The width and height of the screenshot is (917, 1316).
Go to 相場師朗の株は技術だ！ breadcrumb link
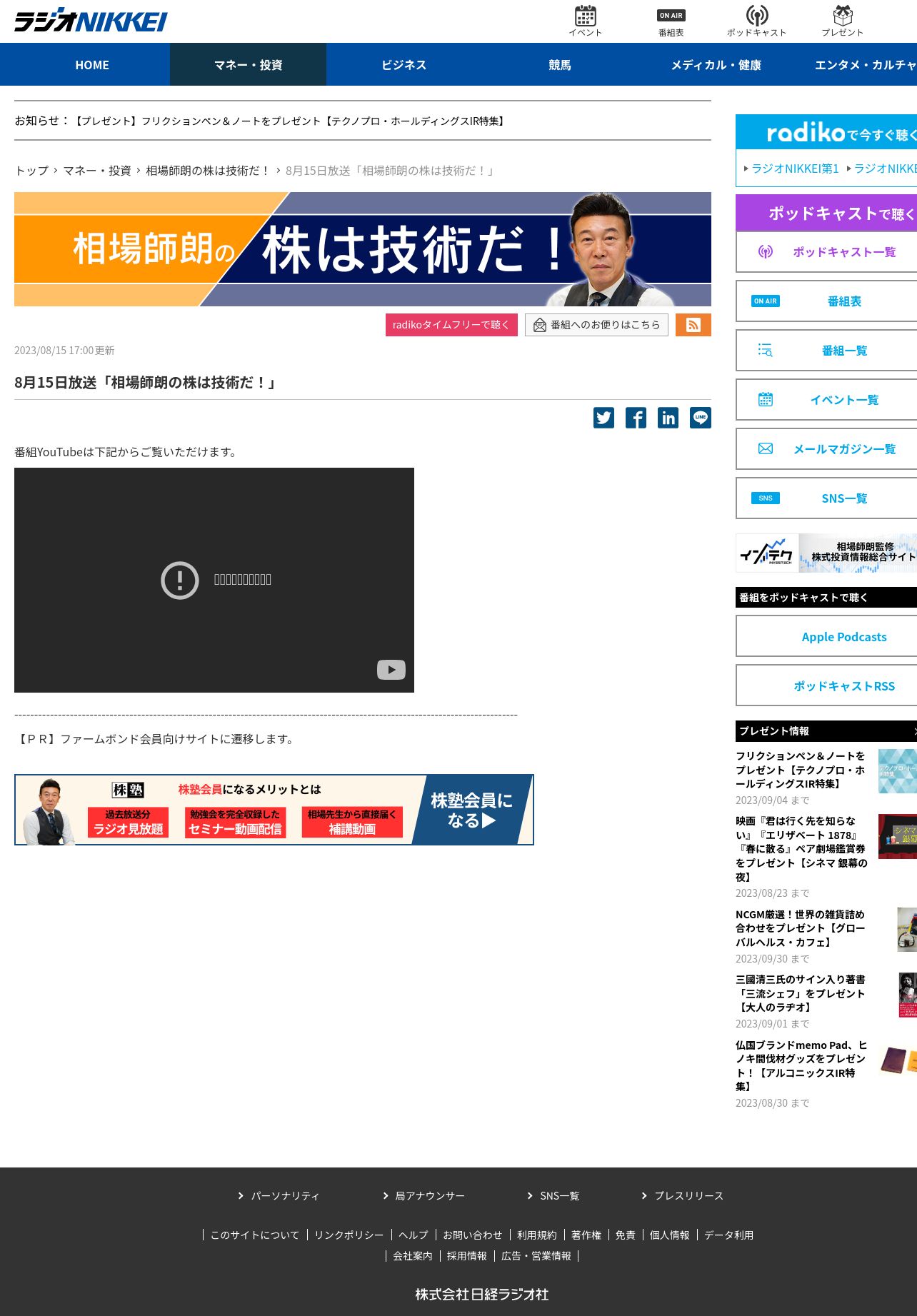tap(209, 171)
